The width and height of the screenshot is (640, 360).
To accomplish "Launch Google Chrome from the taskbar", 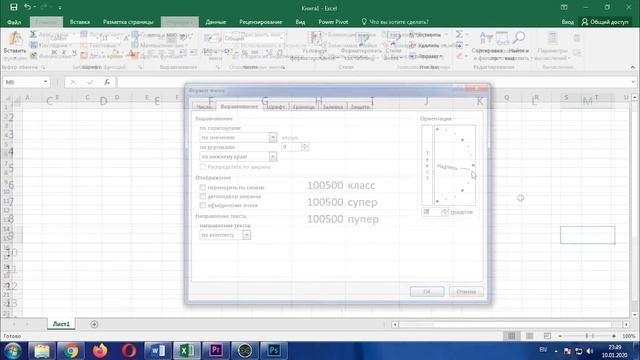I will [x=71, y=351].
